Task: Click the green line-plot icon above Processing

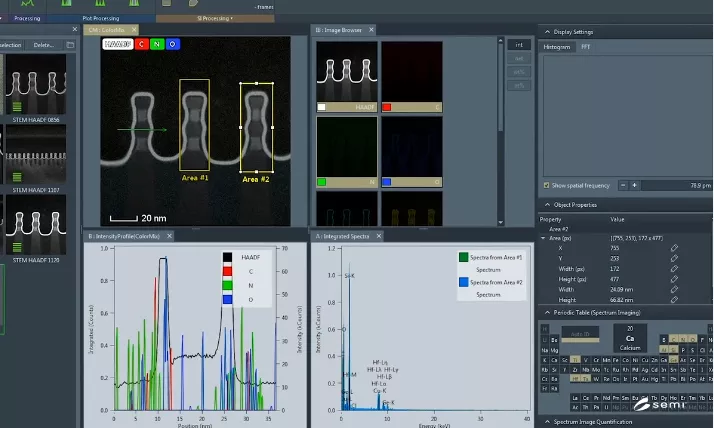Action: point(27,3)
